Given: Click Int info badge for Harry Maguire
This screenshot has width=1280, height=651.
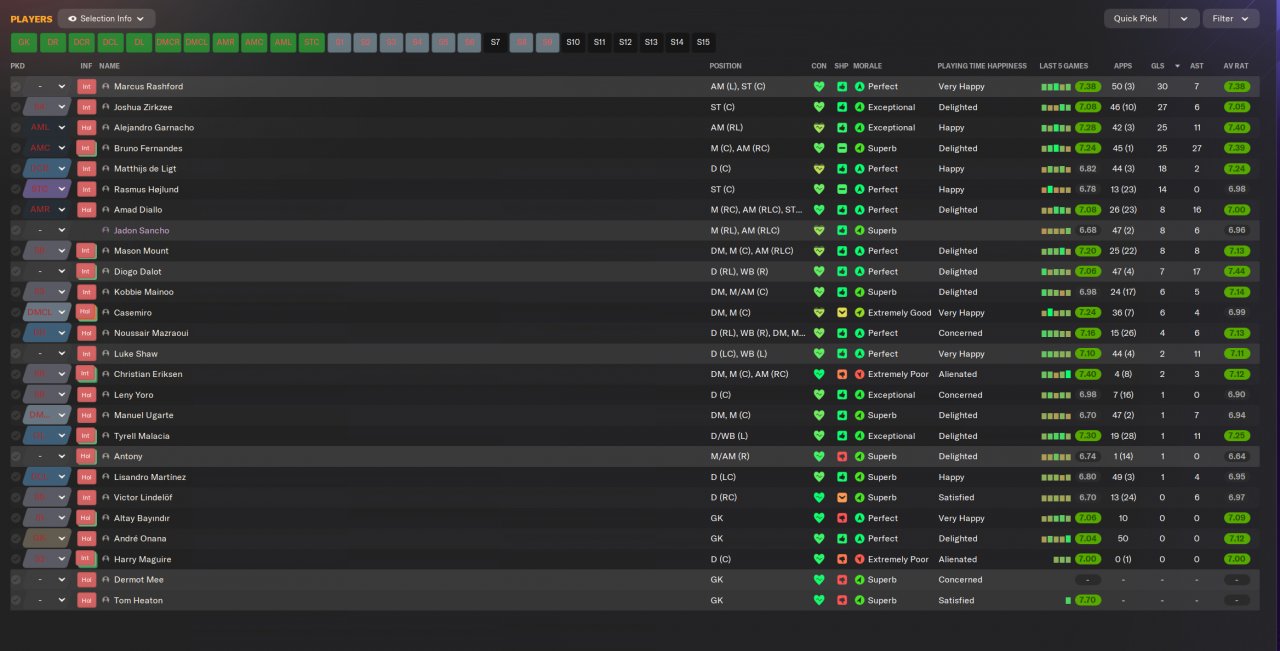Looking at the screenshot, I should (86, 559).
